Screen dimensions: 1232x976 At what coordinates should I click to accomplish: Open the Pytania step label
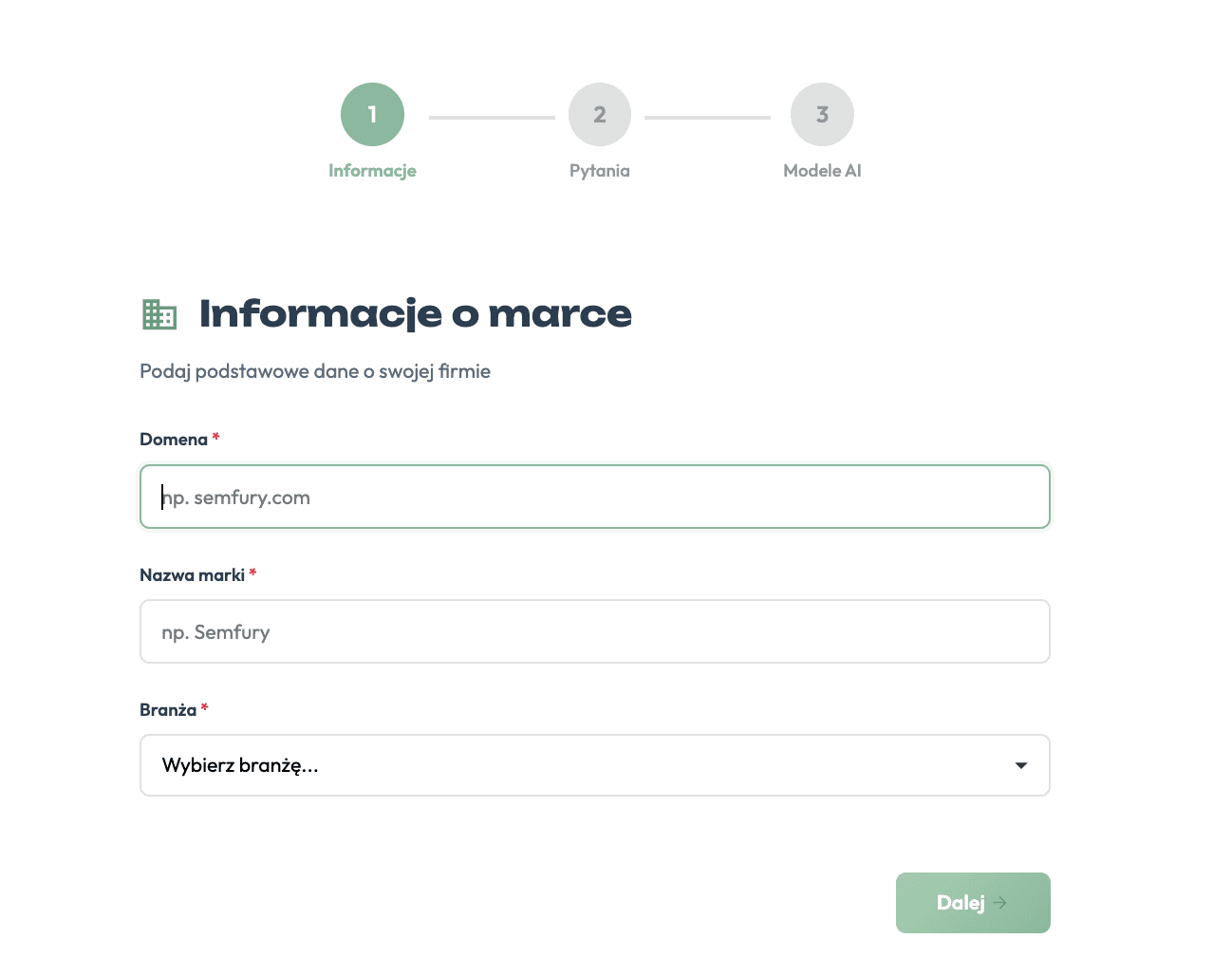pos(600,171)
